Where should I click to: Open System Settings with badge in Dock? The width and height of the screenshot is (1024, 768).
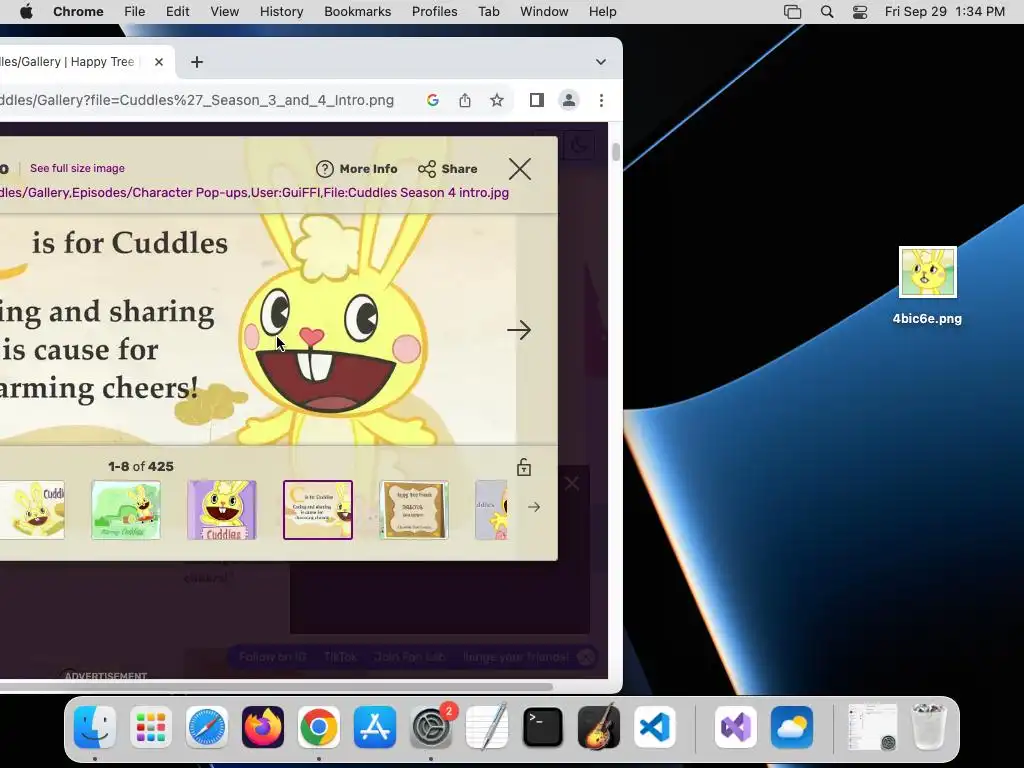pos(431,727)
